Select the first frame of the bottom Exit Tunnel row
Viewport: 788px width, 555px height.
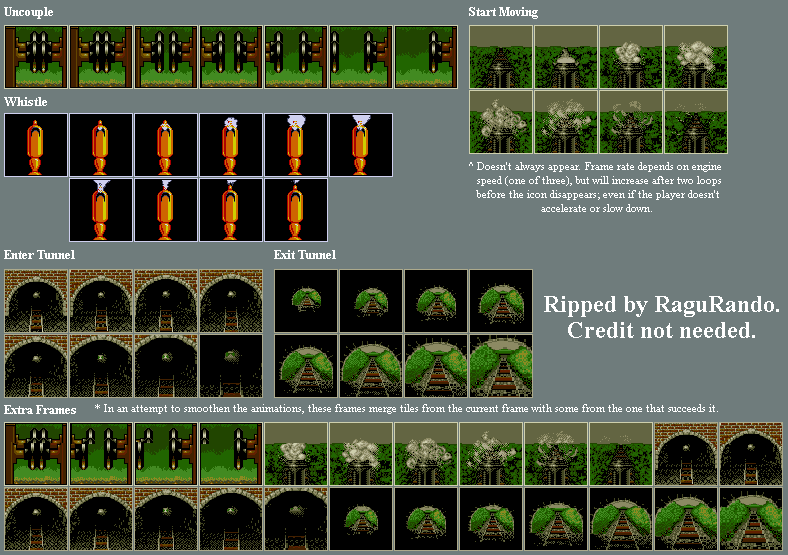coord(306,366)
